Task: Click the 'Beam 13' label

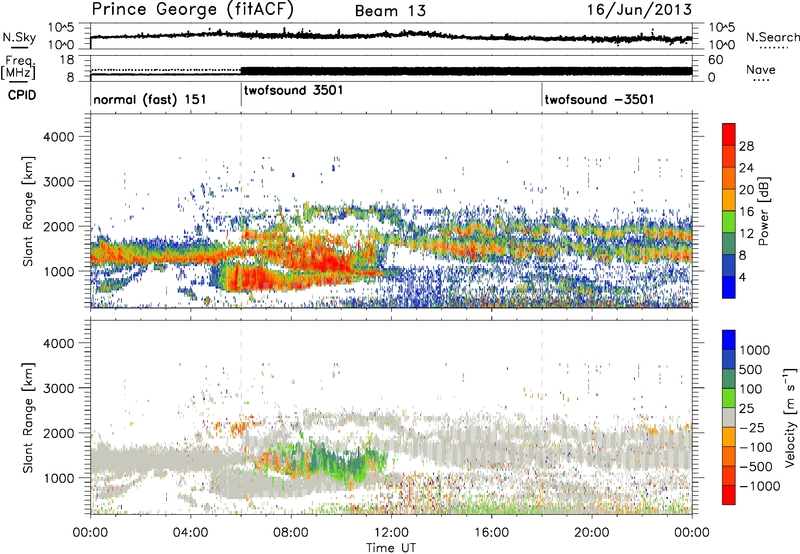Action: coord(390,11)
